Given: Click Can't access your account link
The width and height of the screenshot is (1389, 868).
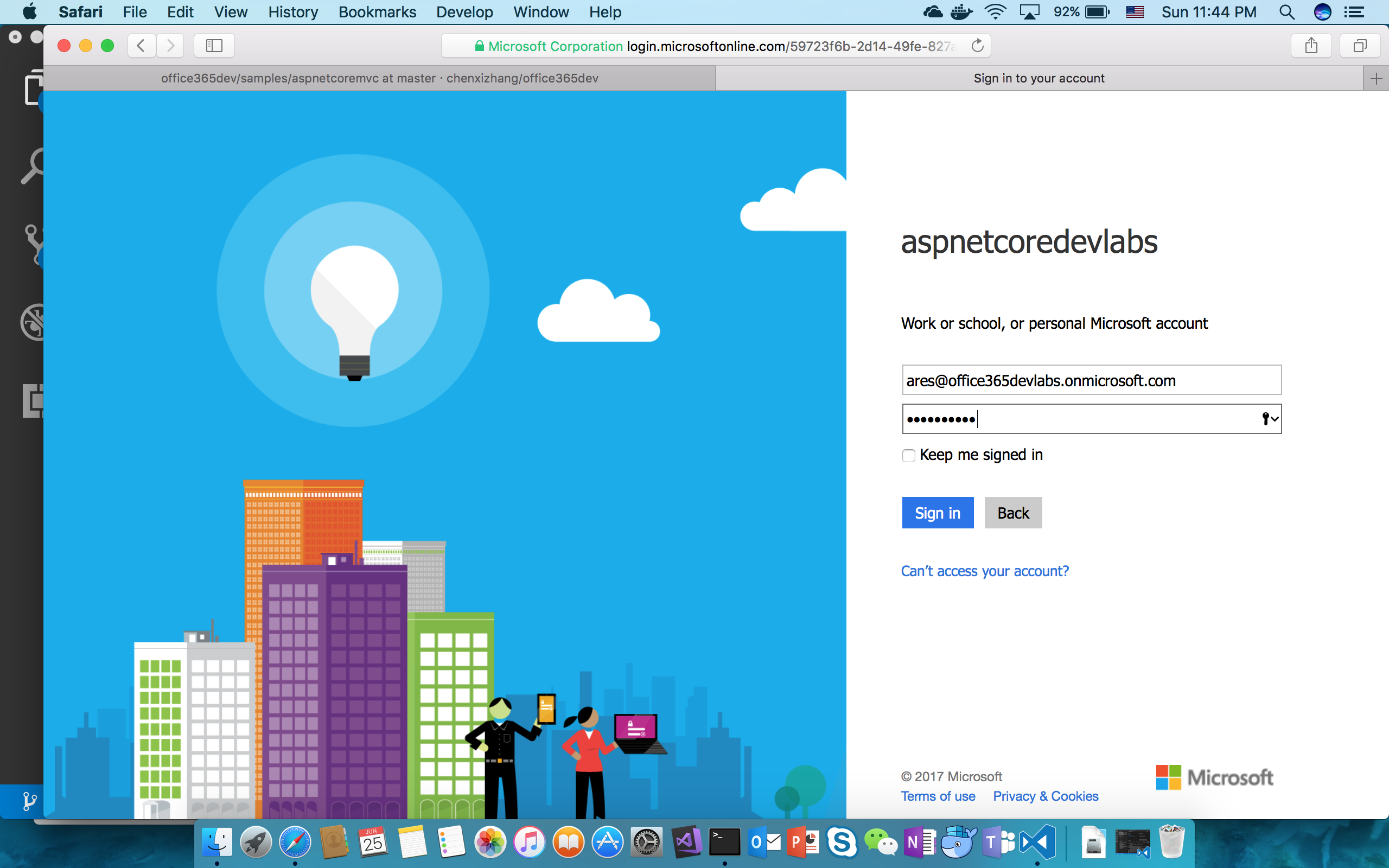Looking at the screenshot, I should point(984,571).
